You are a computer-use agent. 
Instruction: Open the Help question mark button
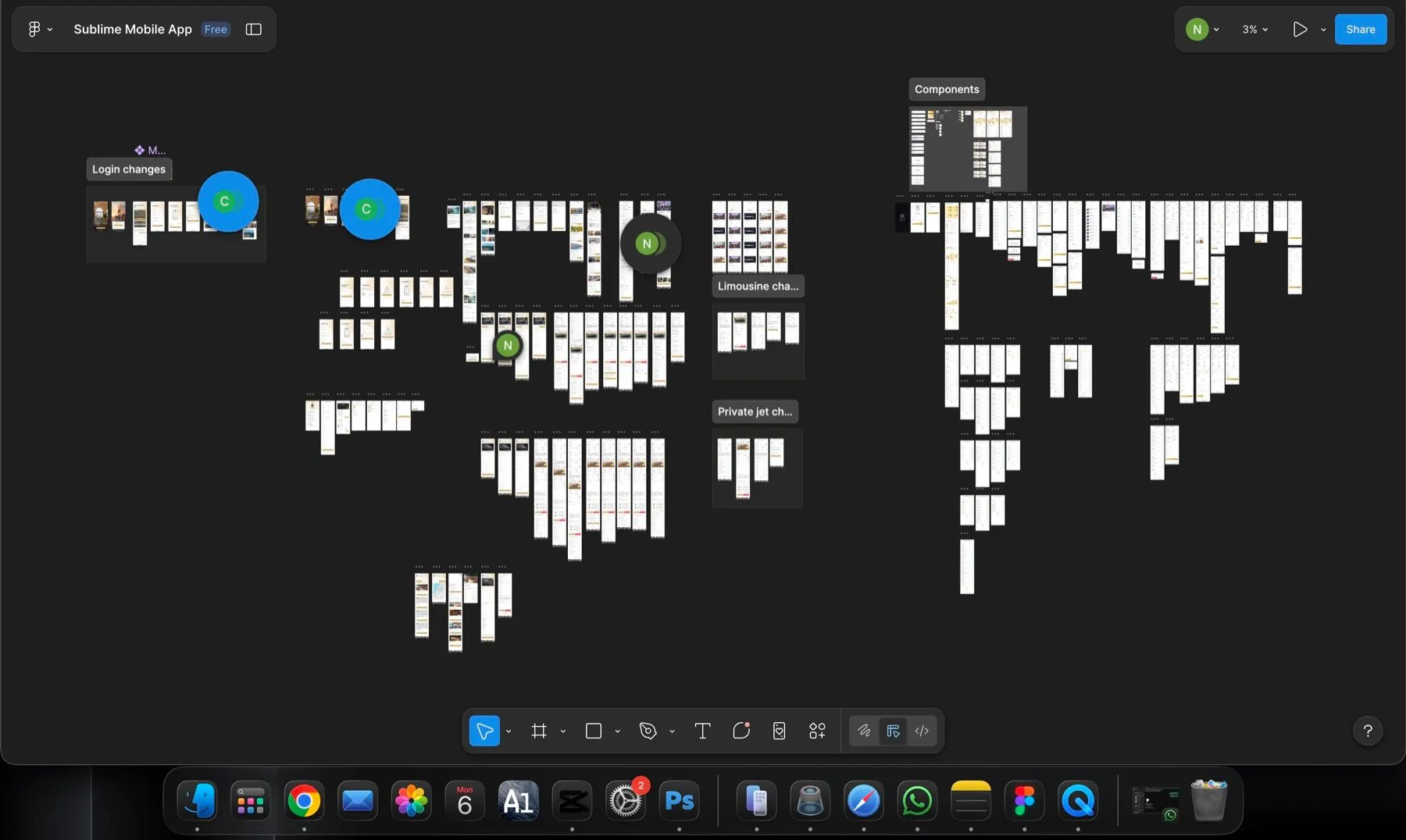pyautogui.click(x=1368, y=731)
